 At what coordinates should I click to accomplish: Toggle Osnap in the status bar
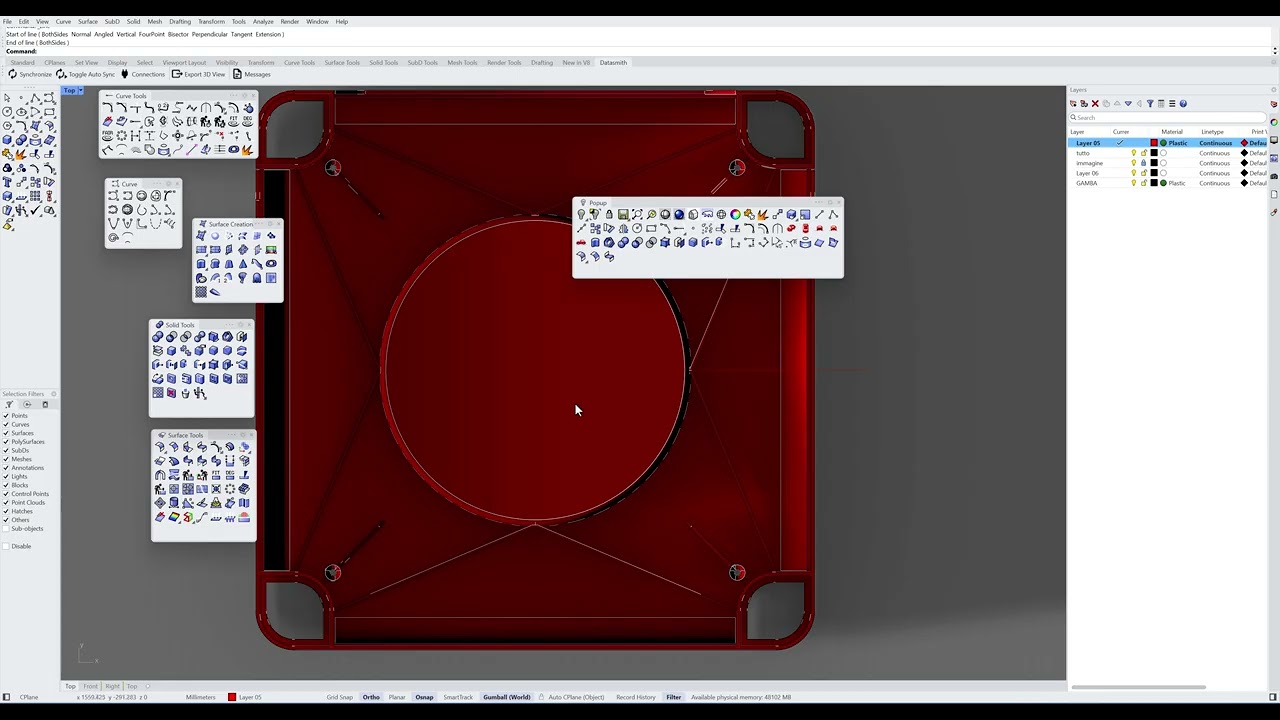[x=424, y=697]
